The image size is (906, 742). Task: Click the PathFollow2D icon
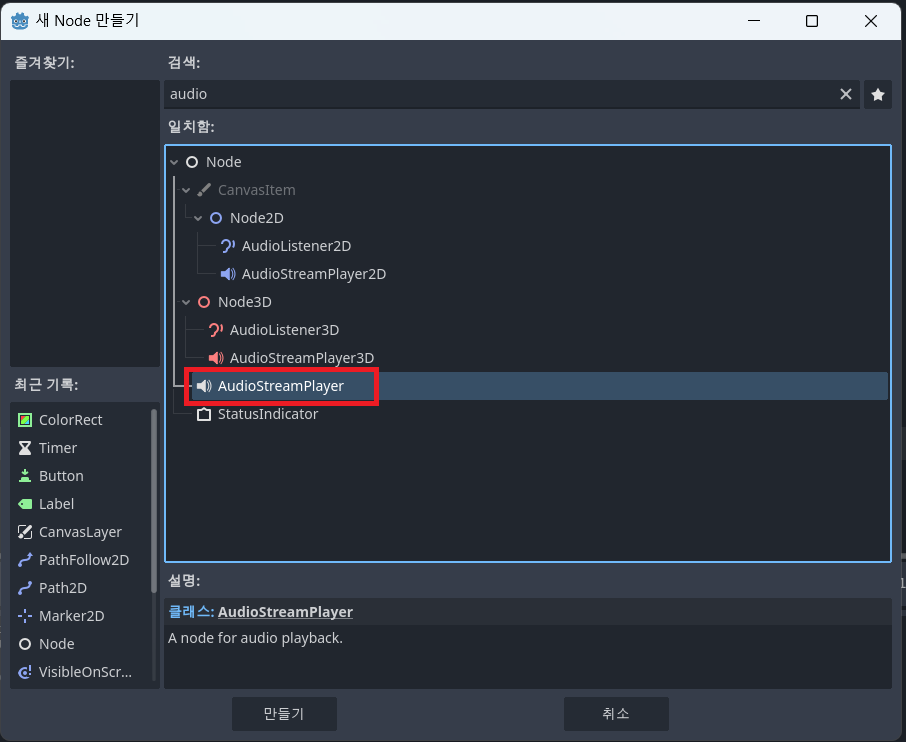click(25, 560)
